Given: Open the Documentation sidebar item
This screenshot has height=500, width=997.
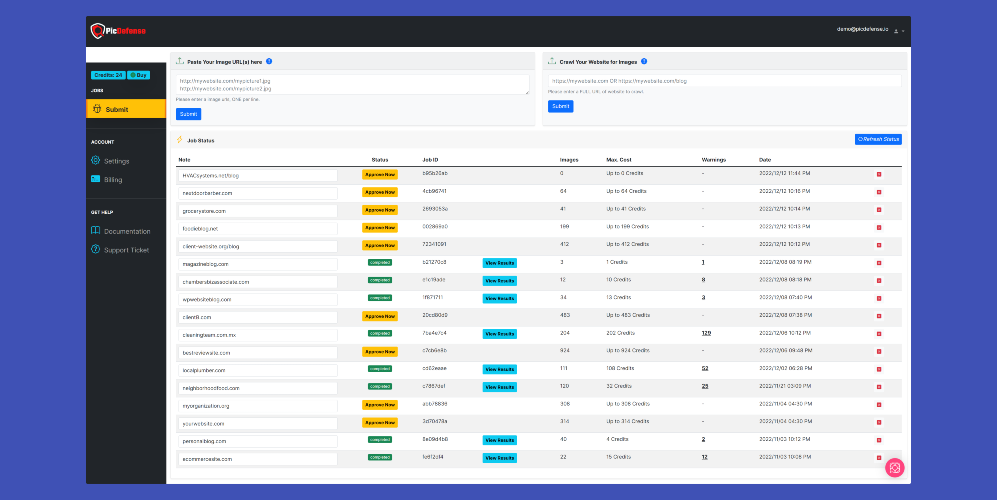Looking at the screenshot, I should coord(121,231).
